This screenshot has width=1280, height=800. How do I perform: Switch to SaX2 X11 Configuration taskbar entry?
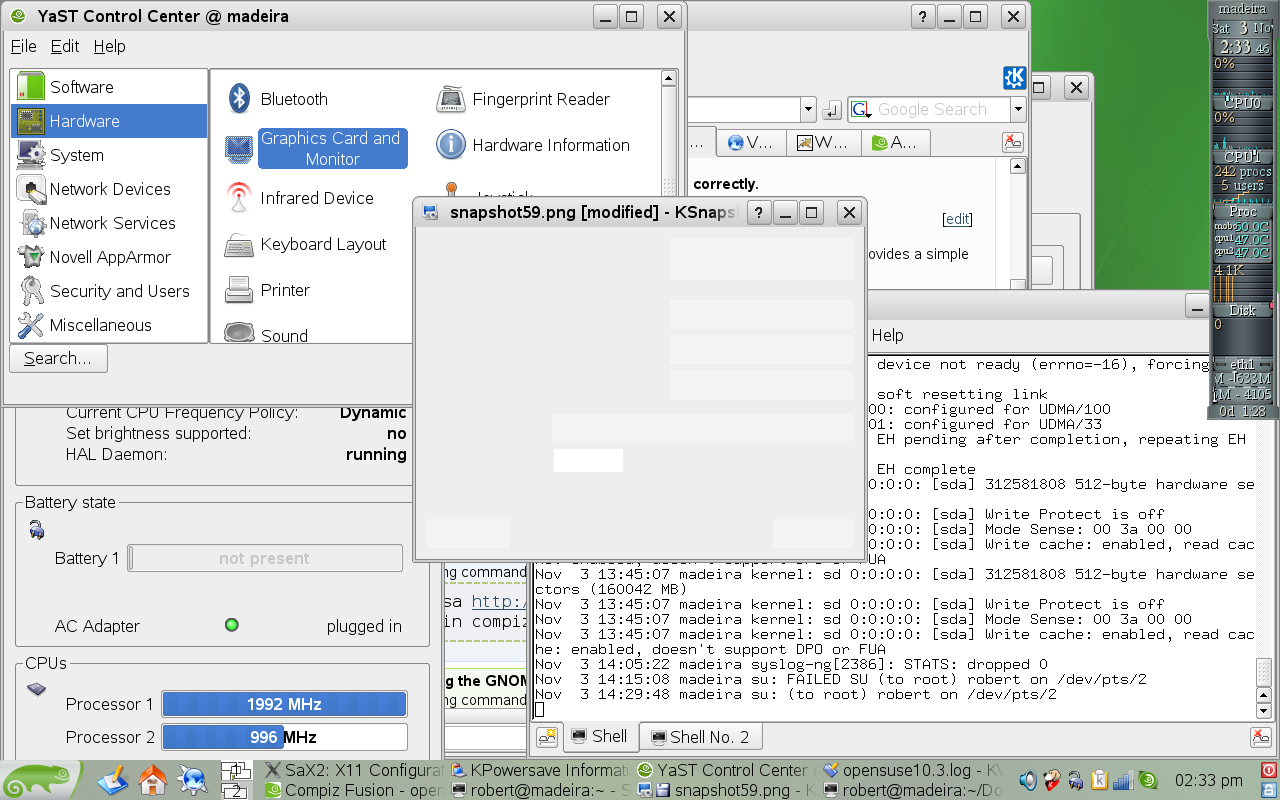[x=352, y=770]
